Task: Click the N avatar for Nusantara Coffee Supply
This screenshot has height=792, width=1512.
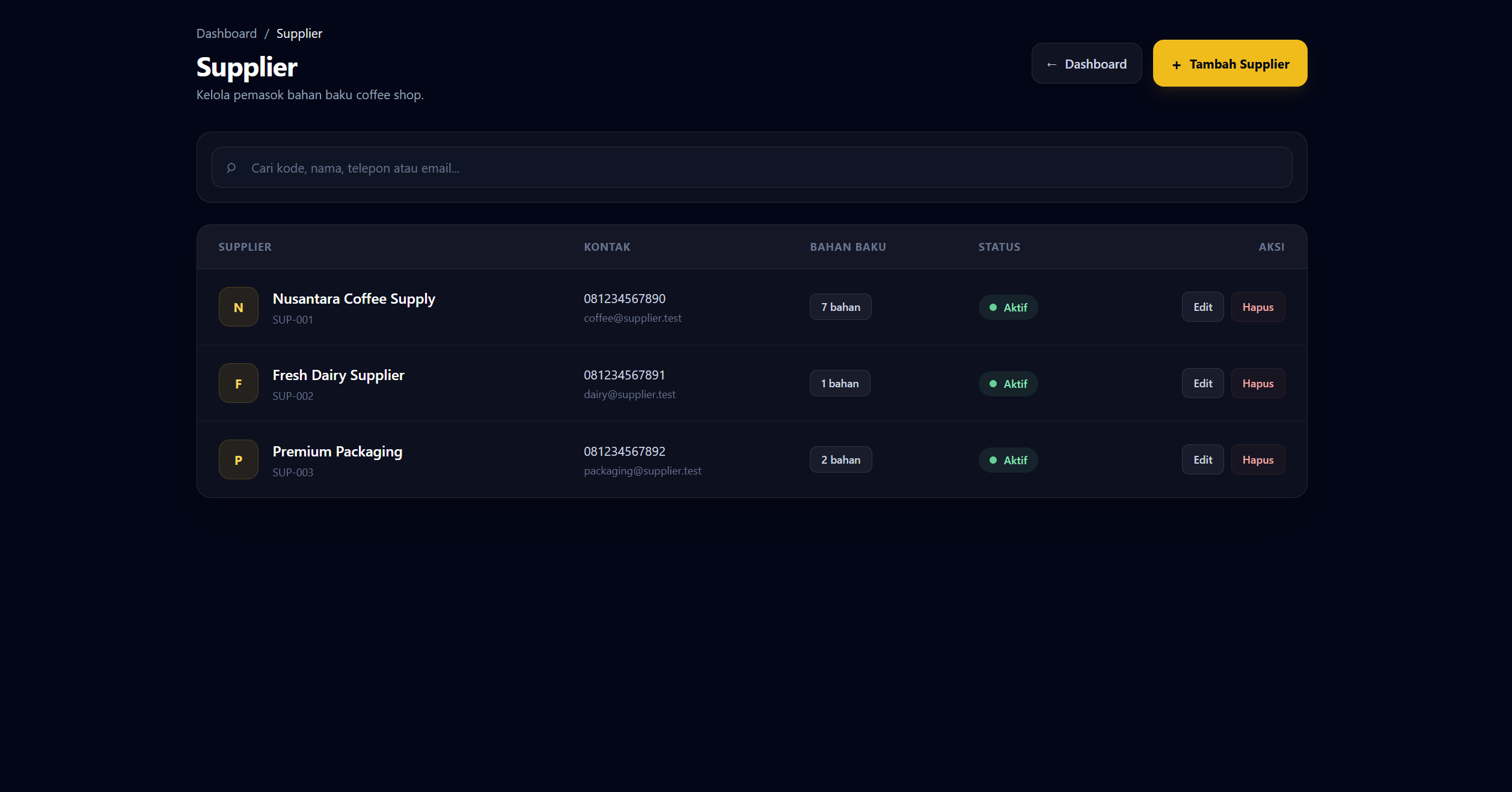Action: [239, 307]
